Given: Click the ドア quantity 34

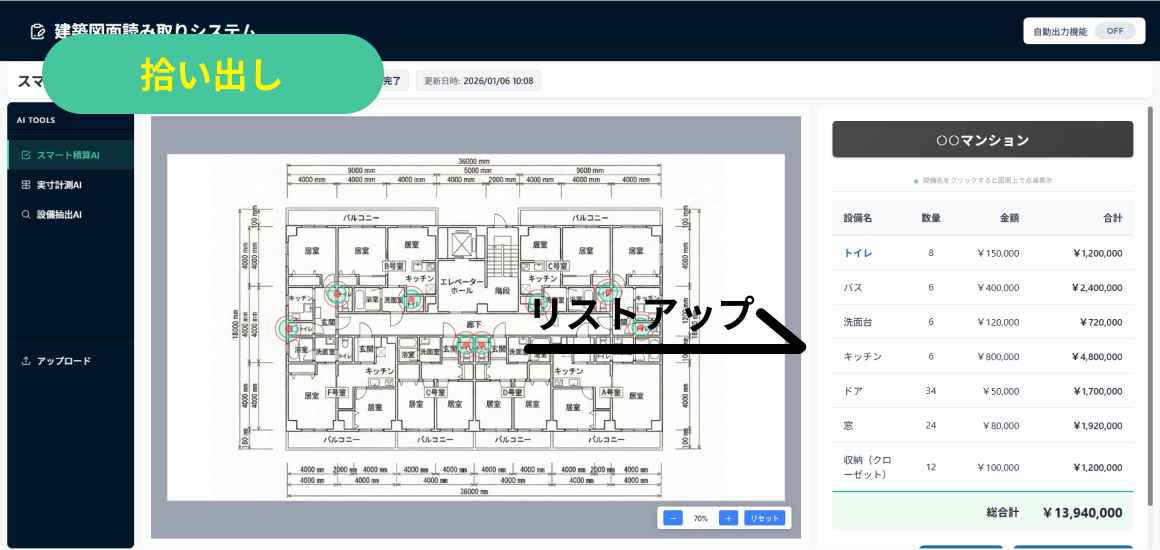Looking at the screenshot, I should (x=931, y=391).
